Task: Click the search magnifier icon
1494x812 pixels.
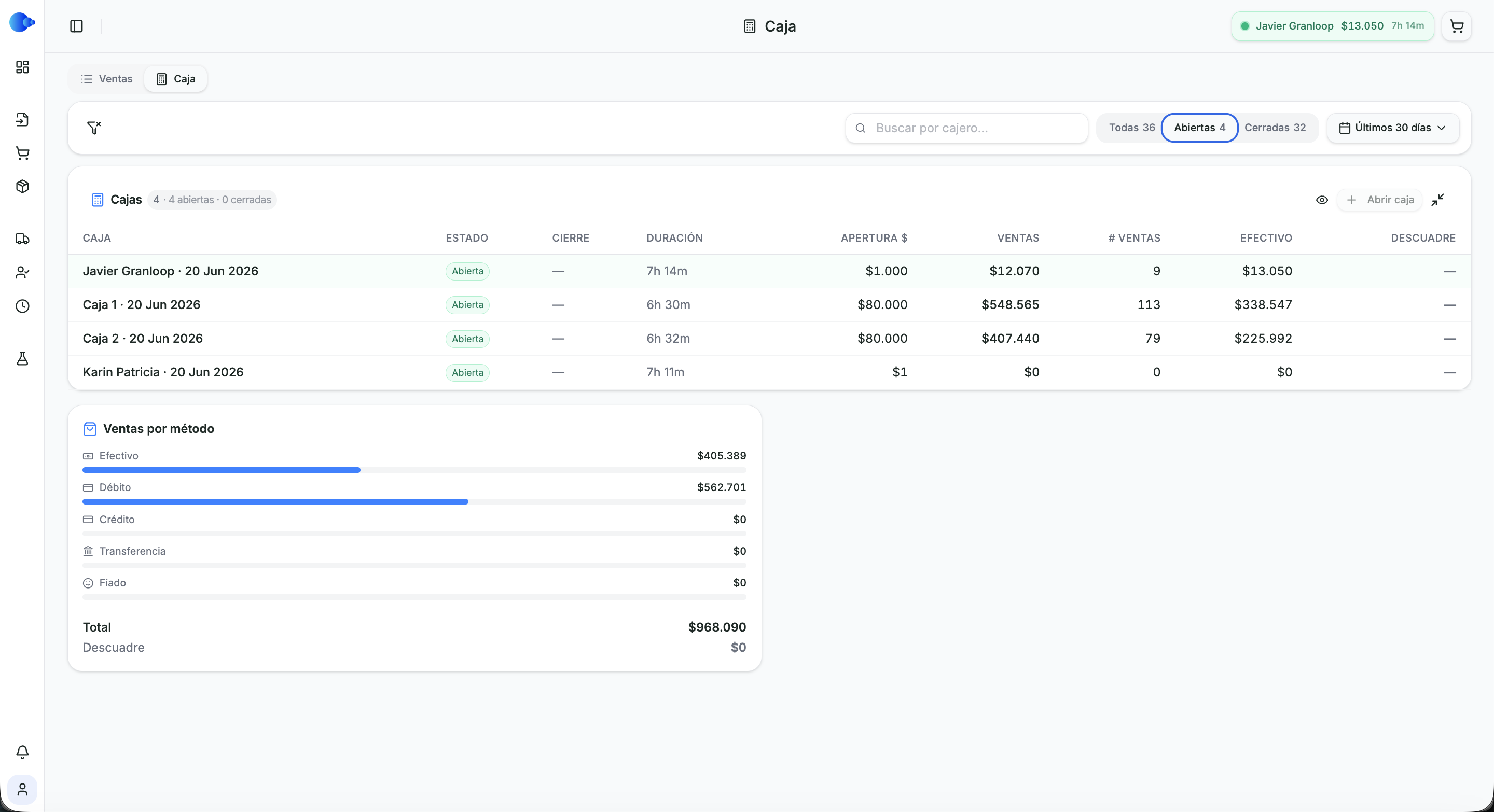Action: click(x=861, y=128)
